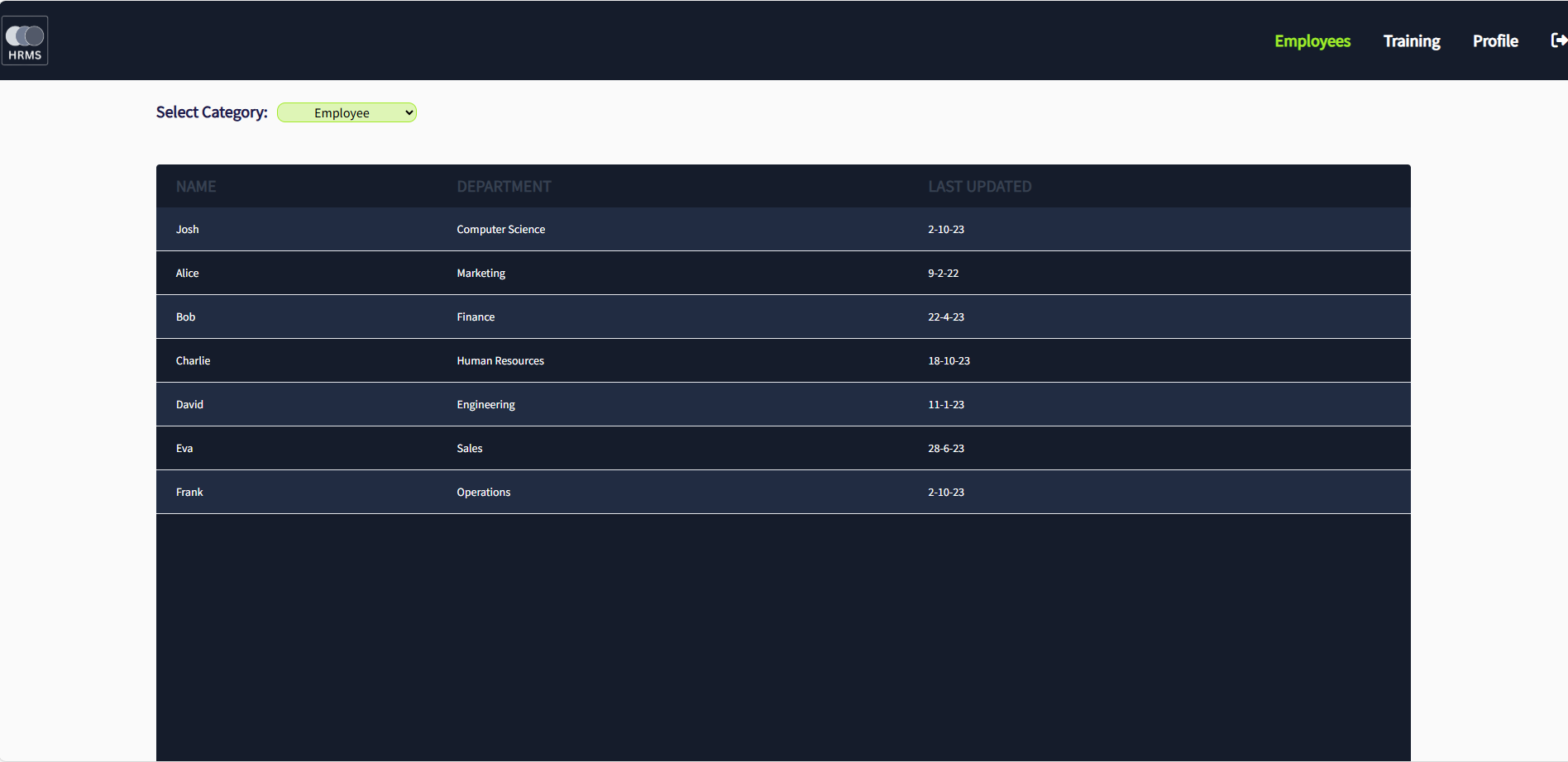Click the DEPARTMENT column header
Screen dimensions: 1568x762
[x=504, y=187]
